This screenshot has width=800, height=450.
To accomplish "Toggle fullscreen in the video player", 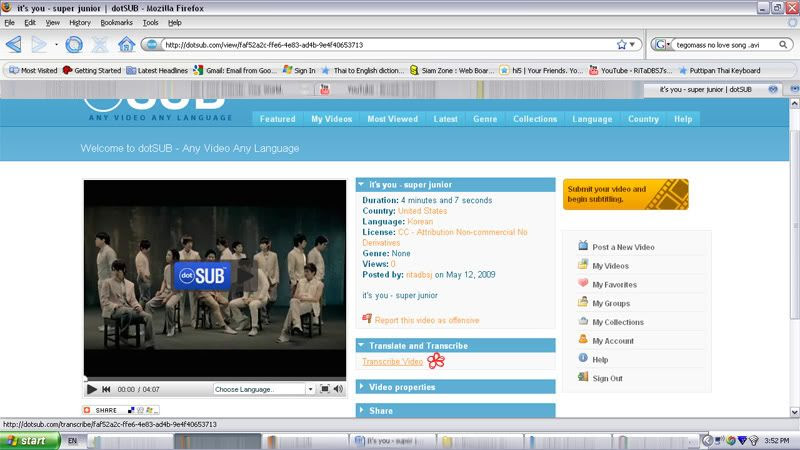I will tap(324, 389).
